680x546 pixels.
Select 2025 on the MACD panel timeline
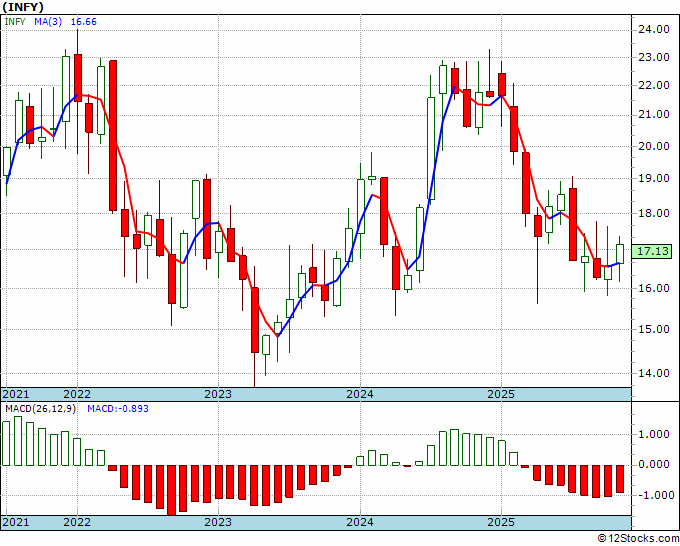(x=501, y=522)
